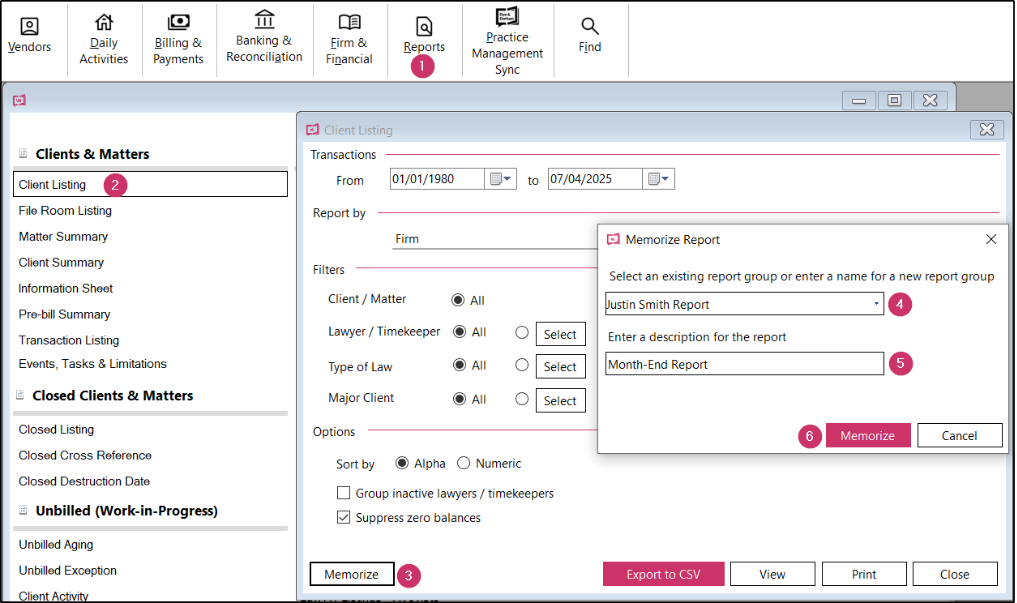Select All for Major Client
This screenshot has height=603, width=1017.
(459, 399)
